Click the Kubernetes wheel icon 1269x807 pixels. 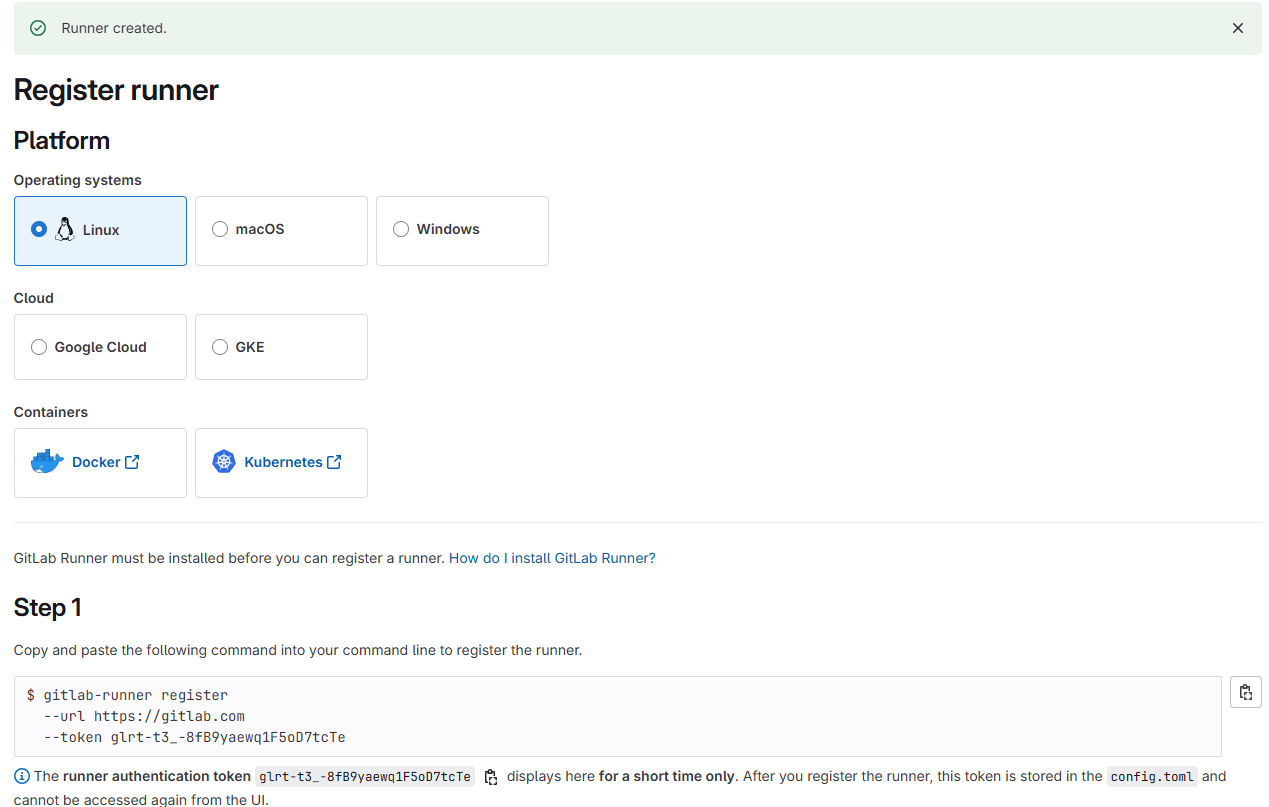[224, 462]
